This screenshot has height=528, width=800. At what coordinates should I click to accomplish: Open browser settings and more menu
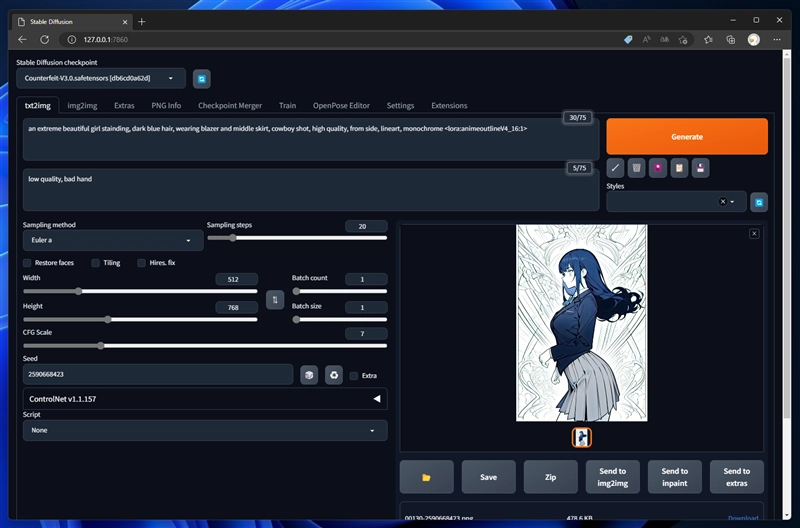coord(777,39)
